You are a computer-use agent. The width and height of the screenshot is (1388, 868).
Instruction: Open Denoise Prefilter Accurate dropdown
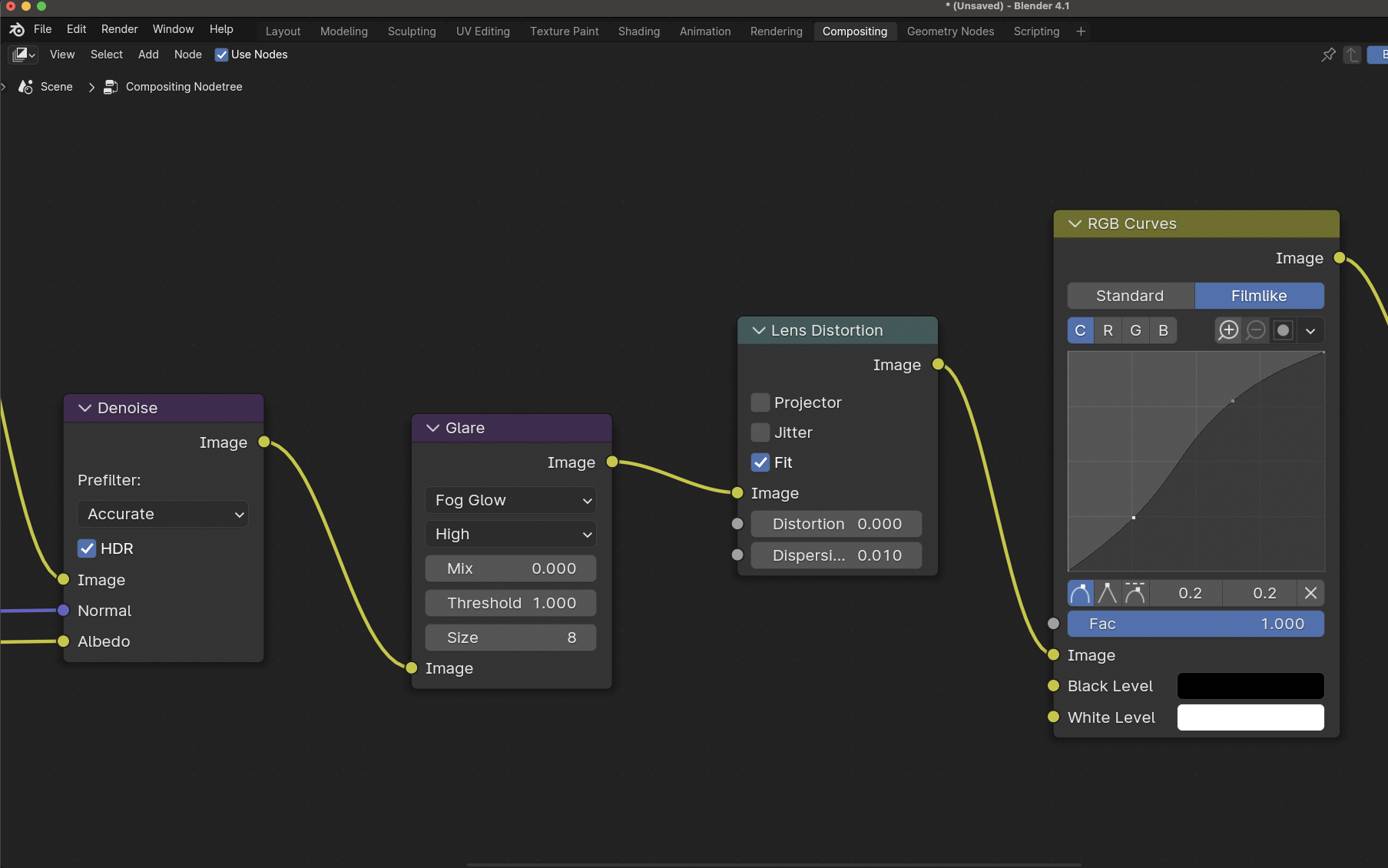pyautogui.click(x=163, y=514)
